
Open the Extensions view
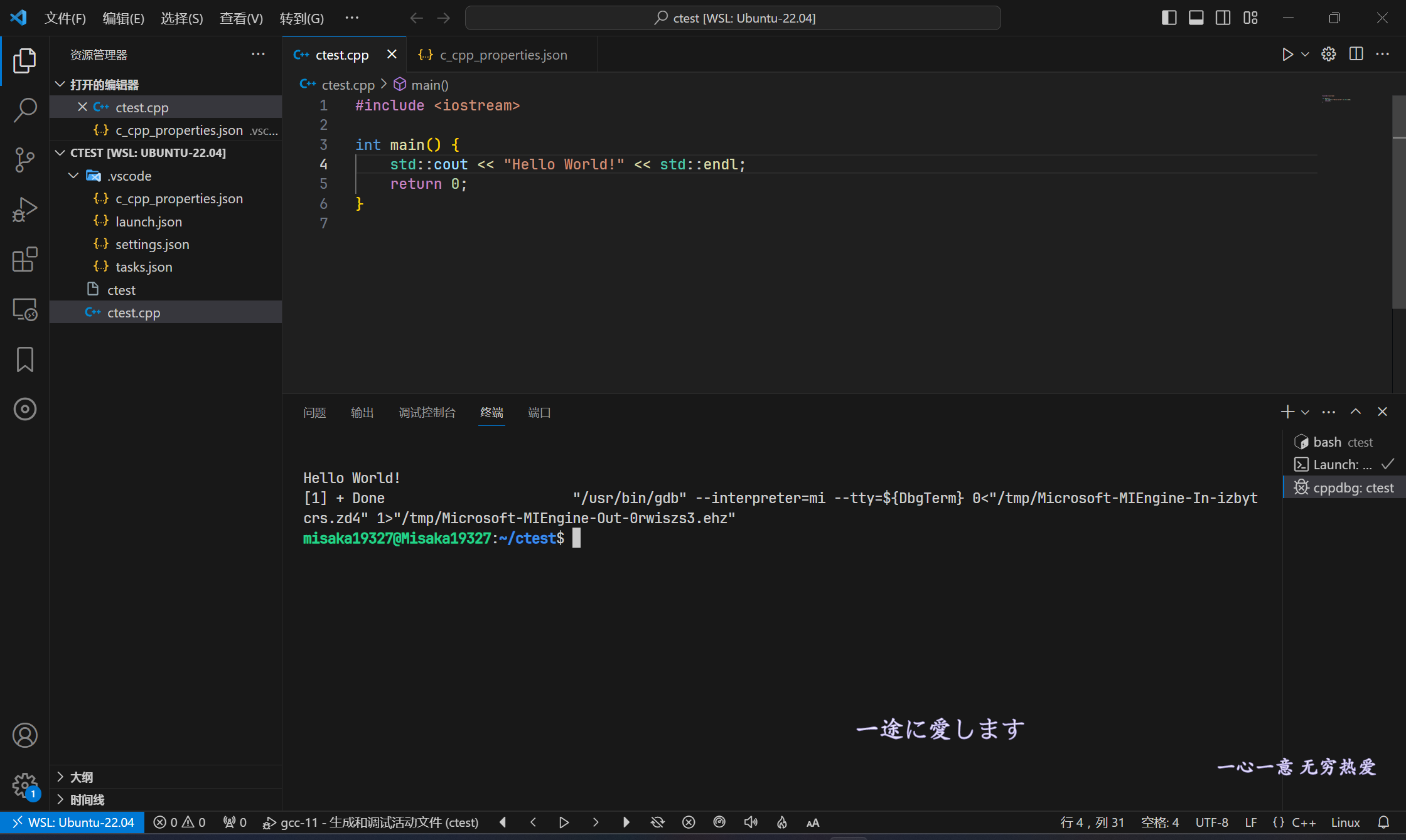pos(24,259)
